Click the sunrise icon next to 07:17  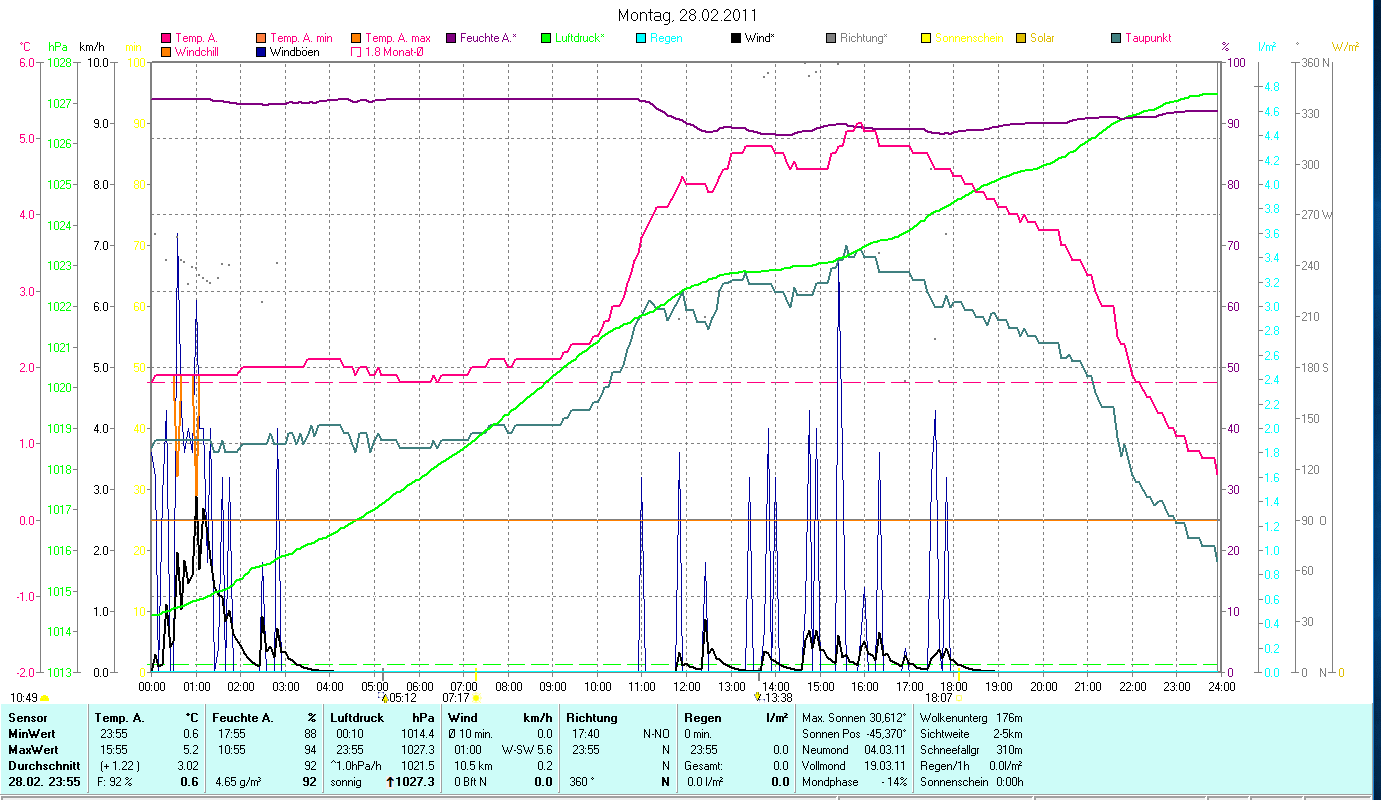pos(475,698)
